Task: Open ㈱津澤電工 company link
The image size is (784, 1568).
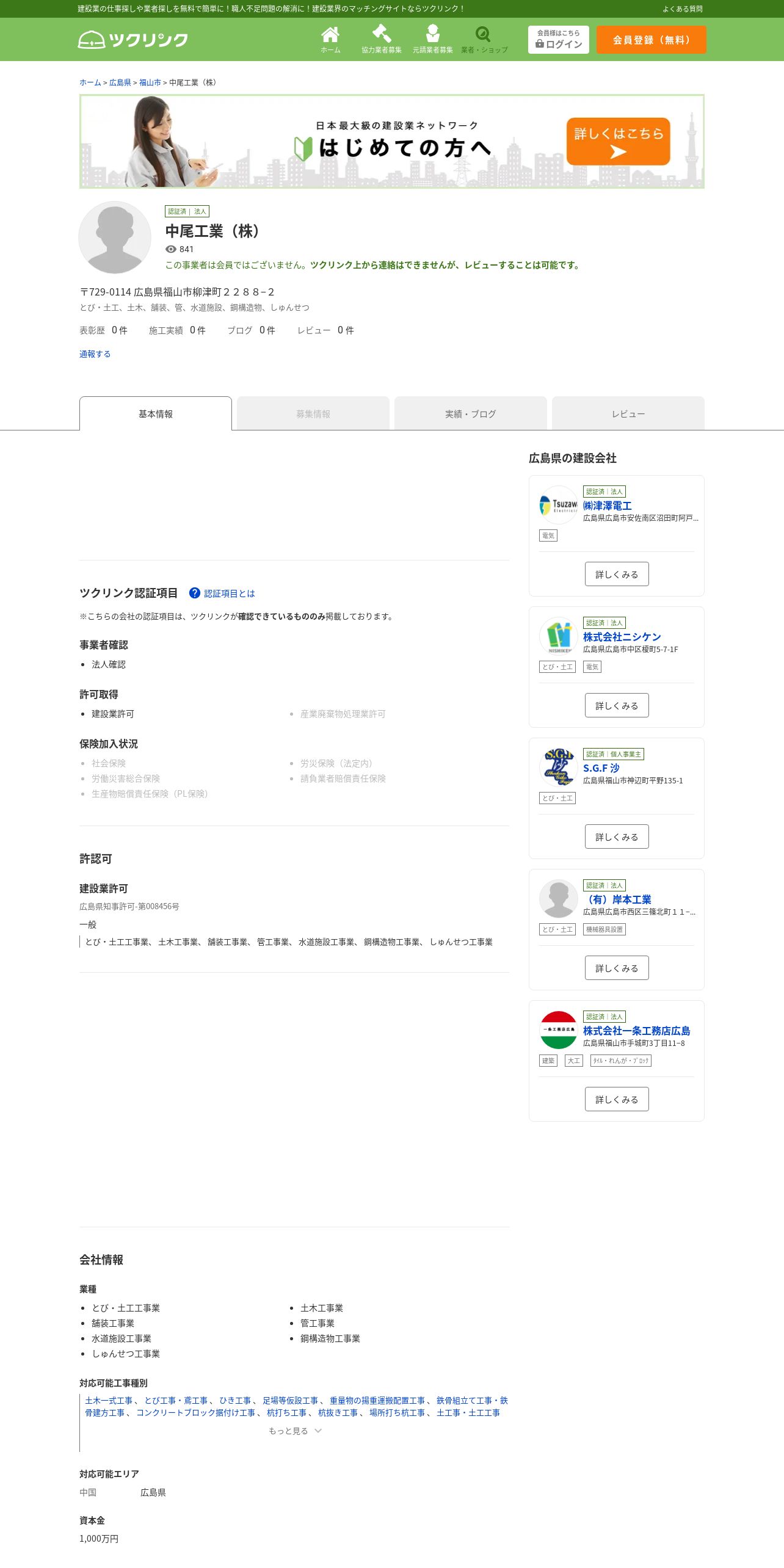Action: click(608, 506)
